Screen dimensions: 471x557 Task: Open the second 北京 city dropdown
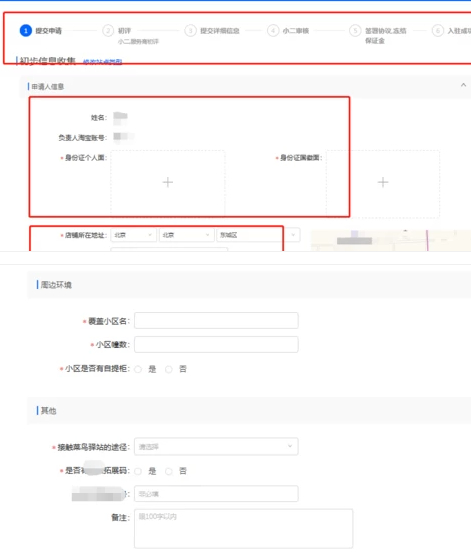click(187, 235)
